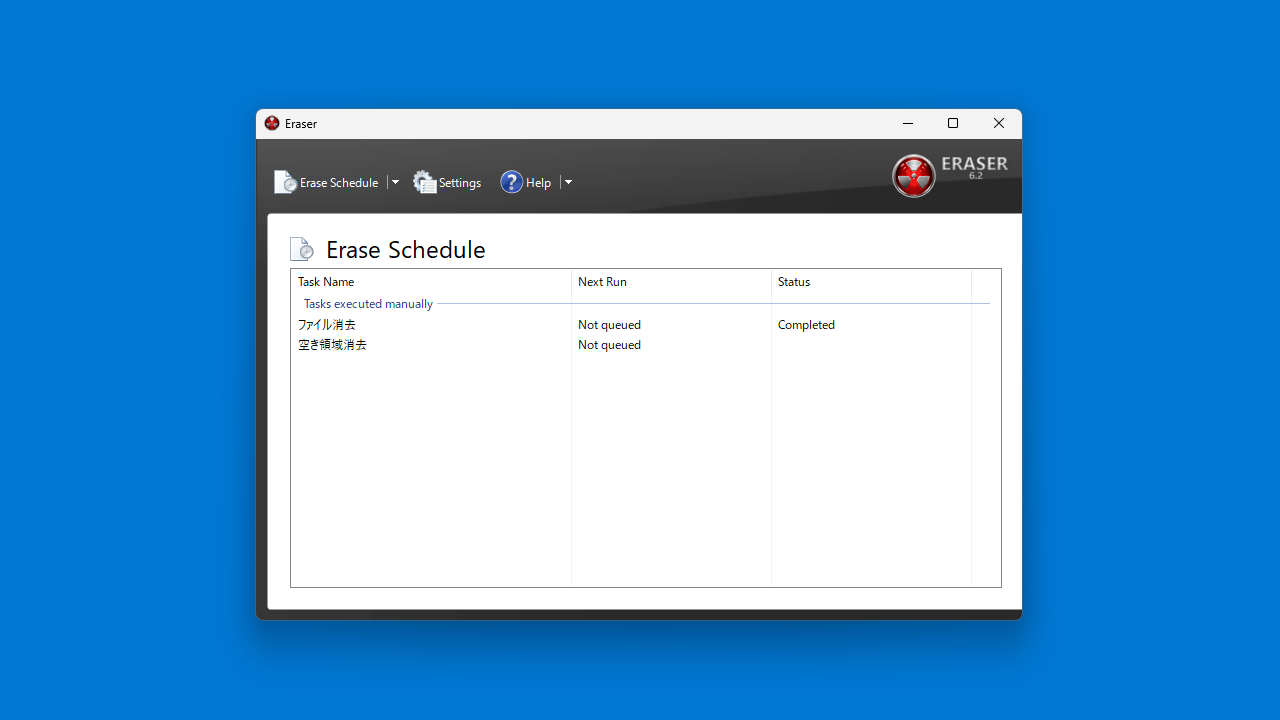Open the Erase Schedule dropdown arrow
Screen dimensions: 1280x720
point(395,182)
